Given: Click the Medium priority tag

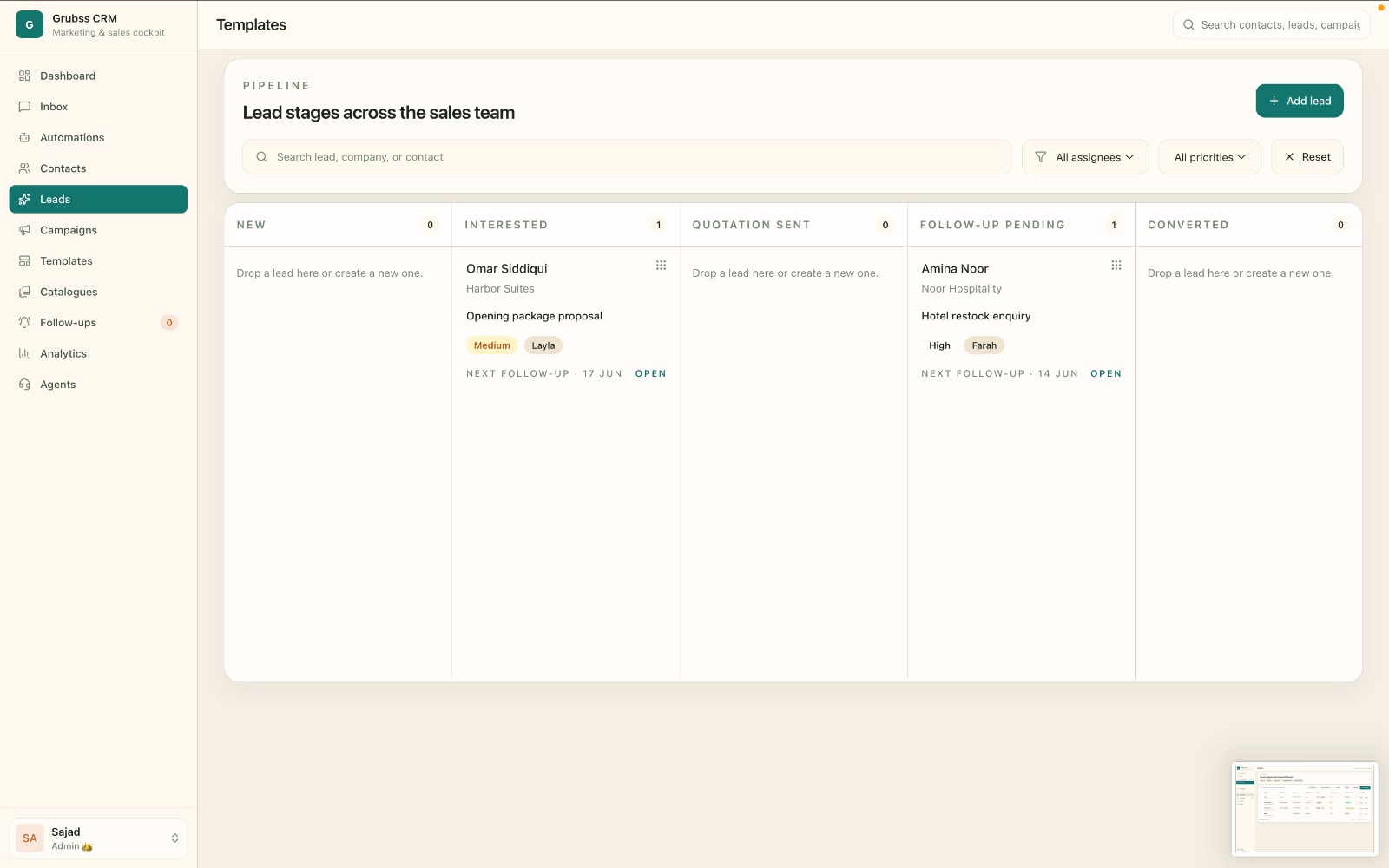Looking at the screenshot, I should (x=492, y=345).
